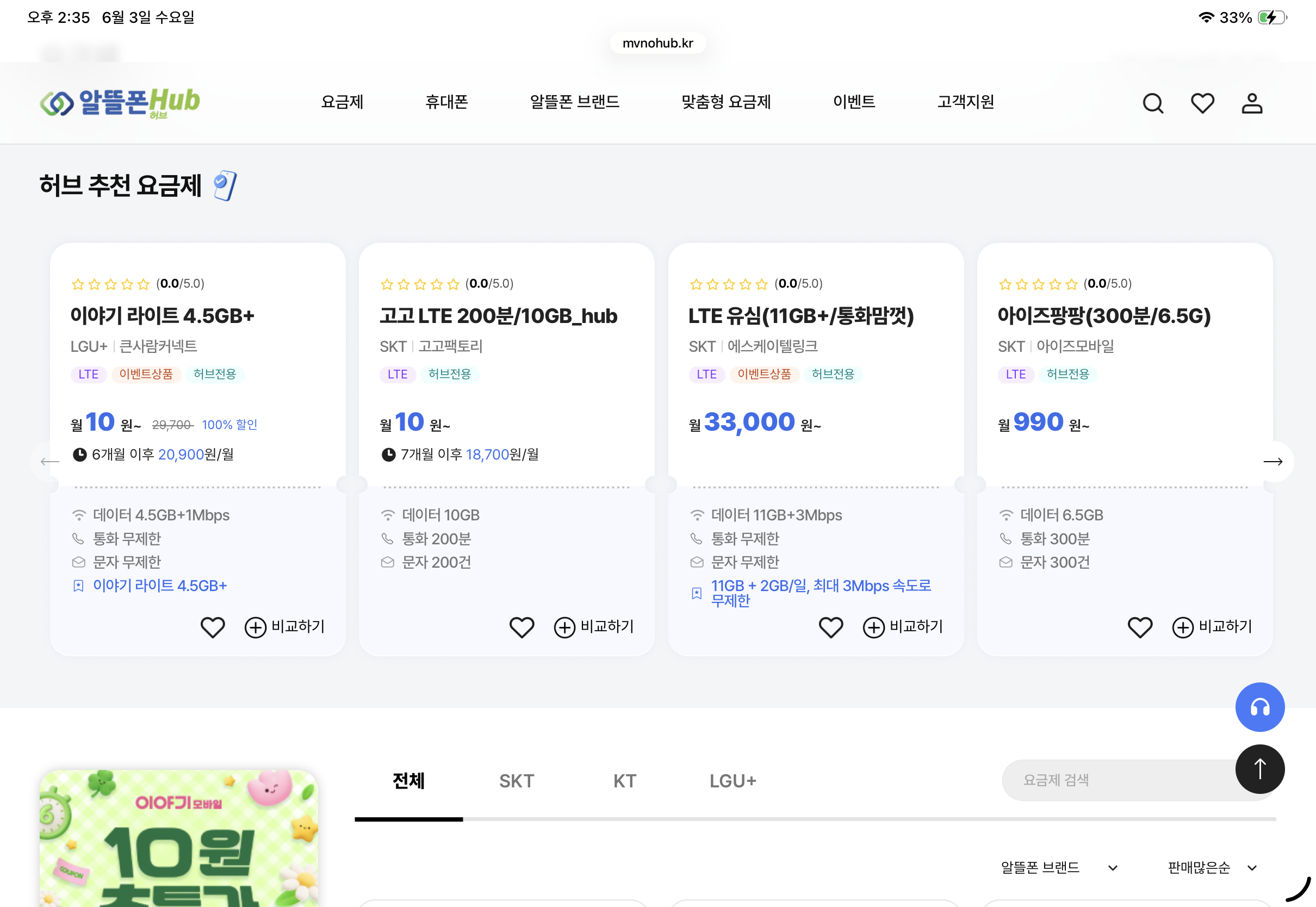Open the headset customer support button

point(1260,707)
